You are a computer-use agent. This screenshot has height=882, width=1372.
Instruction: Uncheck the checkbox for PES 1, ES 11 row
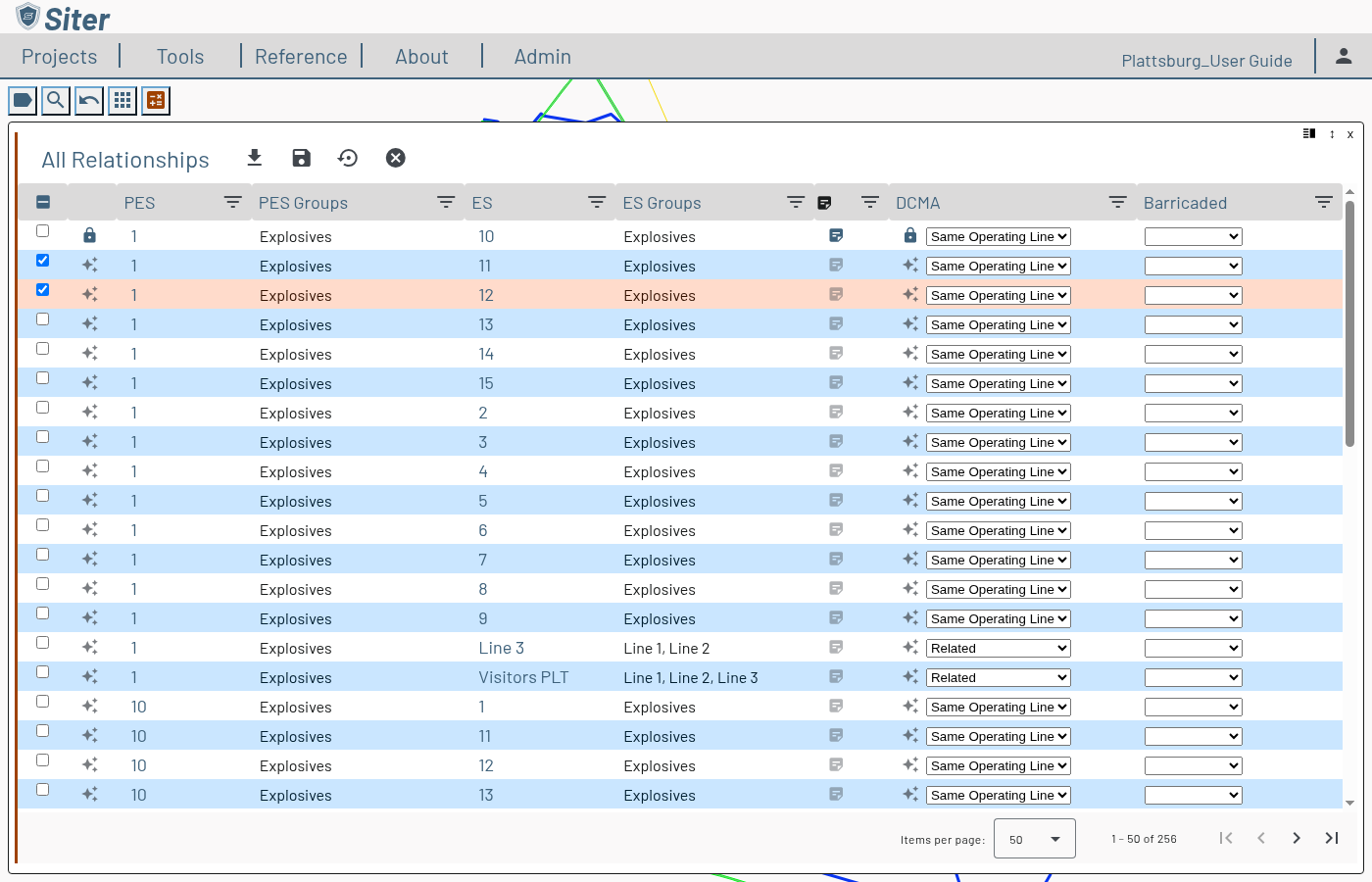tap(42, 261)
